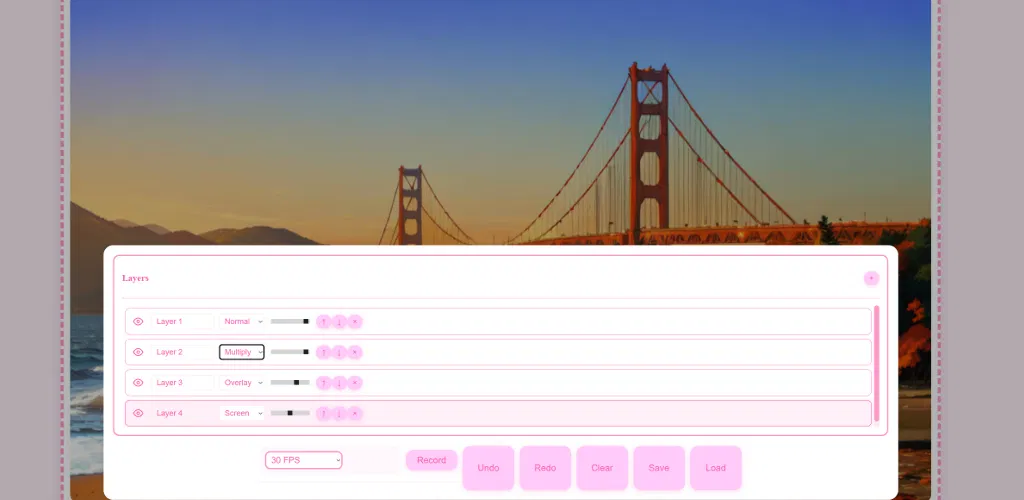
Task: Move Layer 4 down
Action: click(339, 413)
